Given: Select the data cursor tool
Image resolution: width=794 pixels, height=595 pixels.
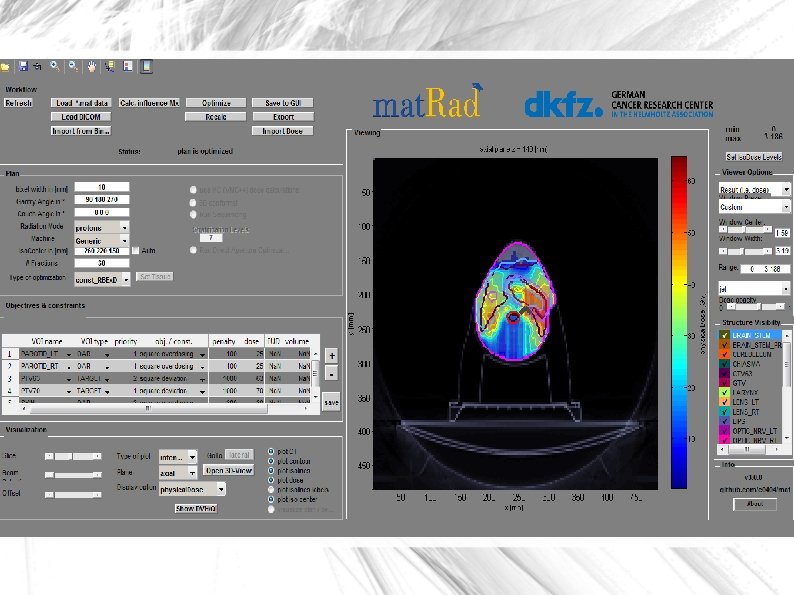Looking at the screenshot, I should (109, 66).
